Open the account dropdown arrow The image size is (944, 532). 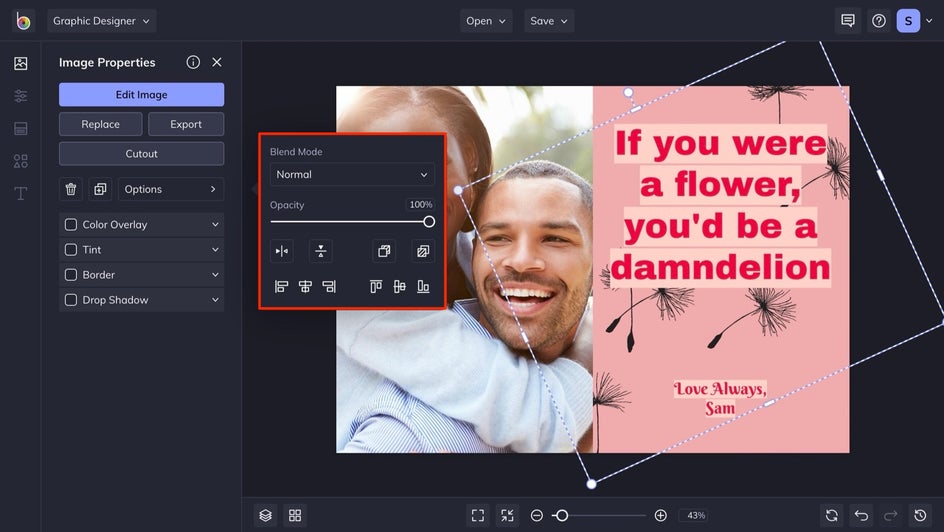(929, 21)
